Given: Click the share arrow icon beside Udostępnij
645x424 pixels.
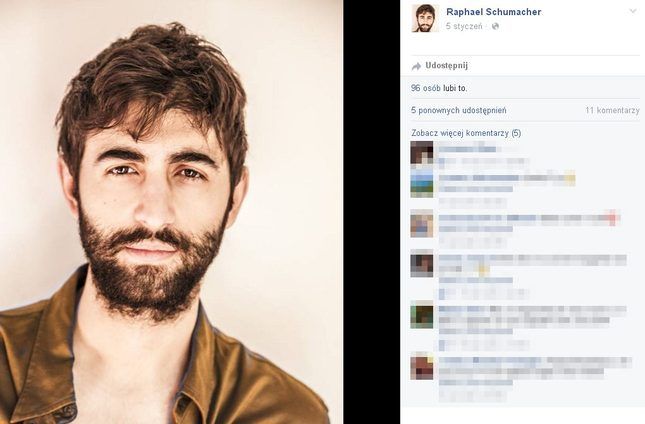Looking at the screenshot, I should [416, 66].
